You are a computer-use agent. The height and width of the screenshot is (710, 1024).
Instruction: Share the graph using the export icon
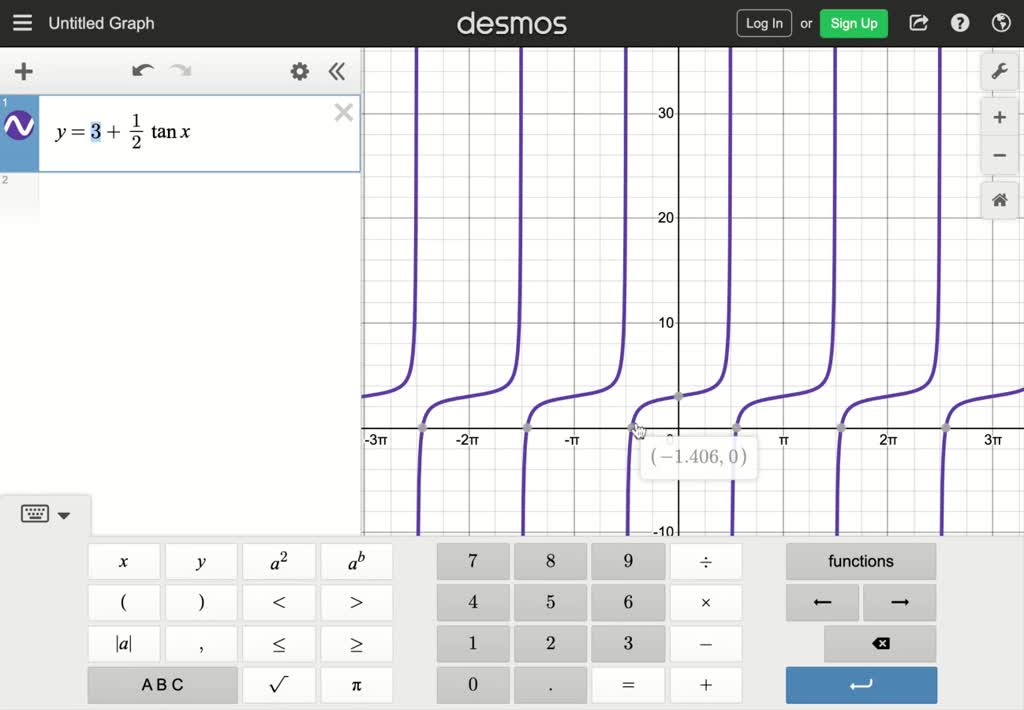pyautogui.click(x=918, y=23)
